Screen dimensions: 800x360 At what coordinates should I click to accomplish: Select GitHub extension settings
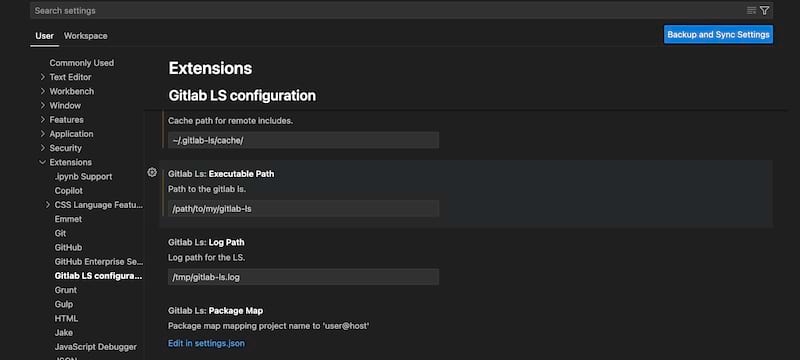pos(68,247)
